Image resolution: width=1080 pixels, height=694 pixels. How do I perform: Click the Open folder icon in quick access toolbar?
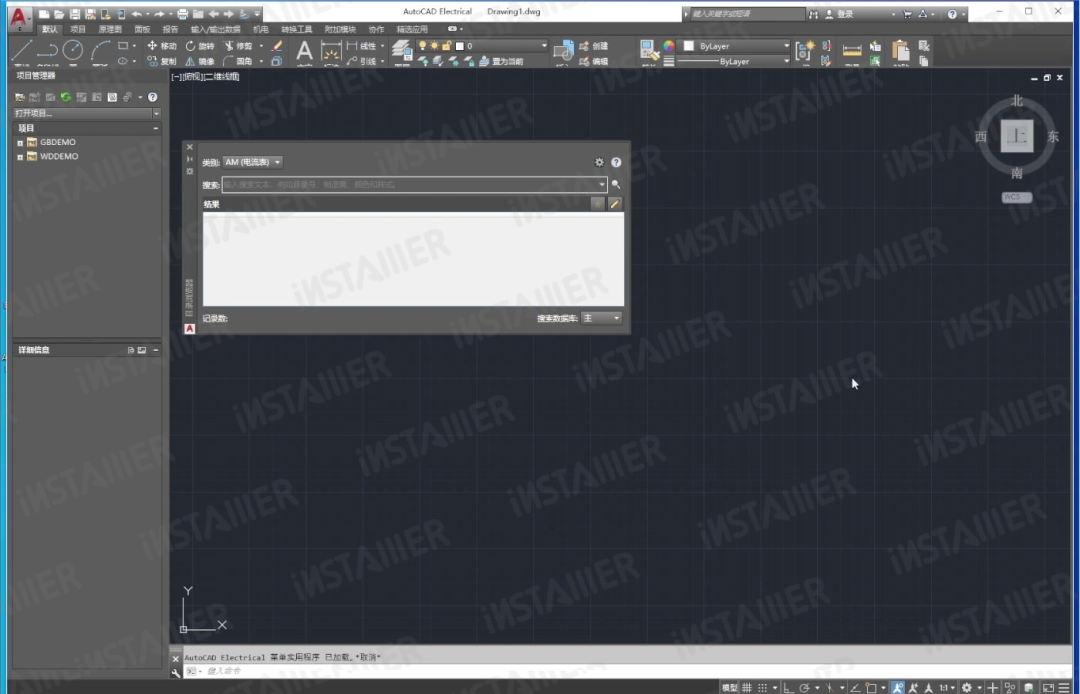tap(59, 14)
